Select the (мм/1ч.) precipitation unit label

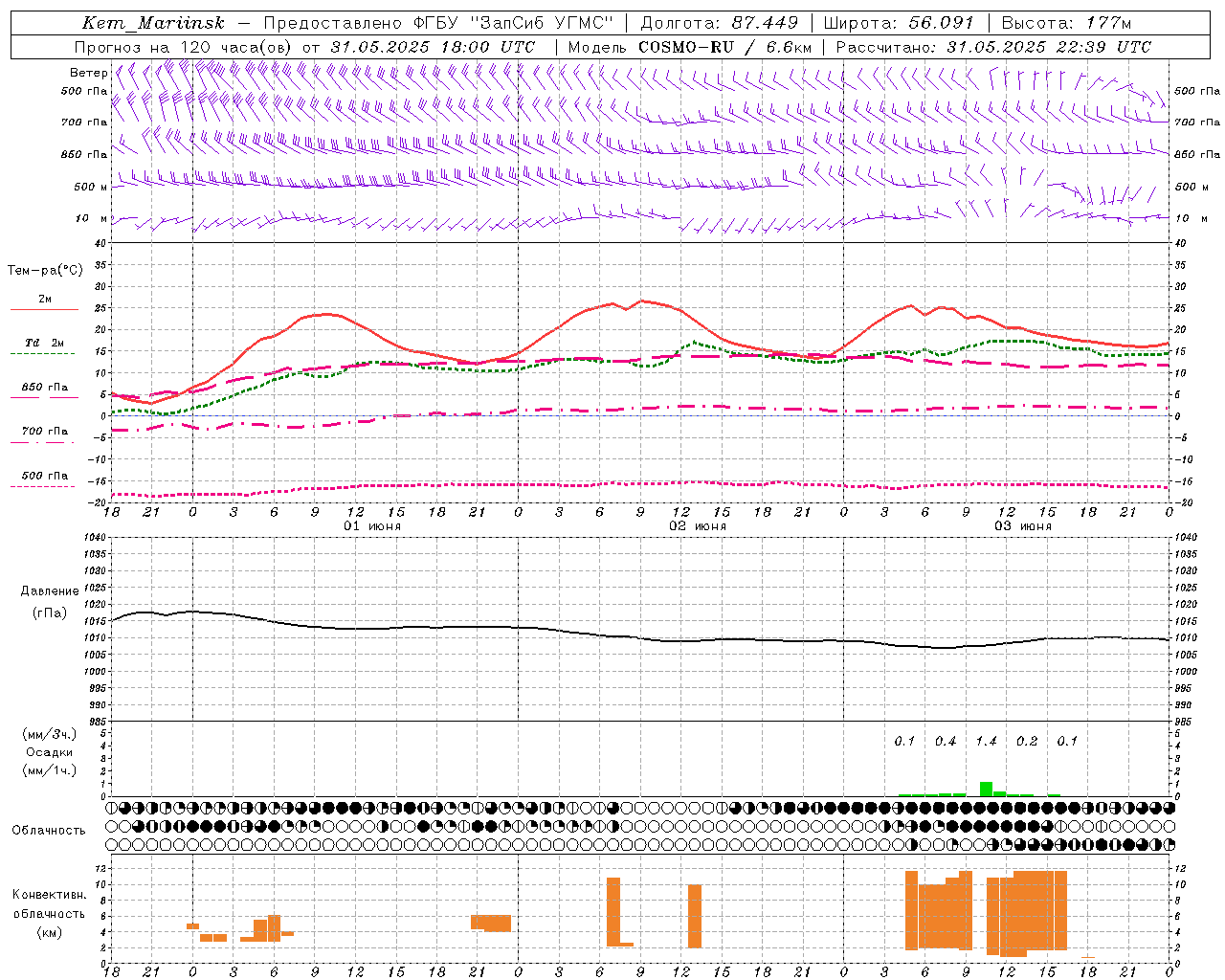point(49,770)
